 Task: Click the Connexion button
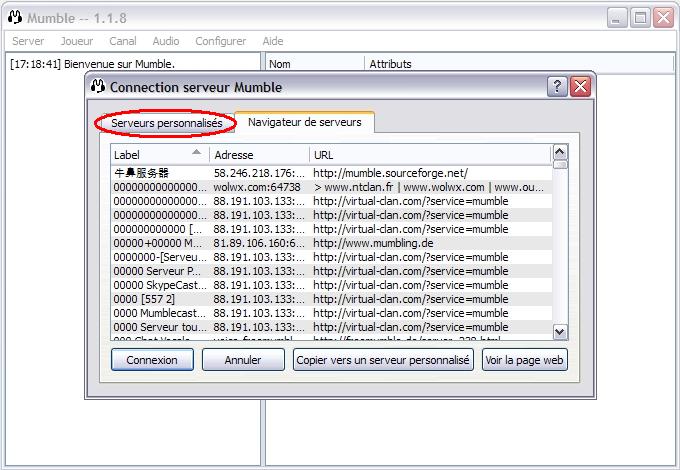point(152,360)
